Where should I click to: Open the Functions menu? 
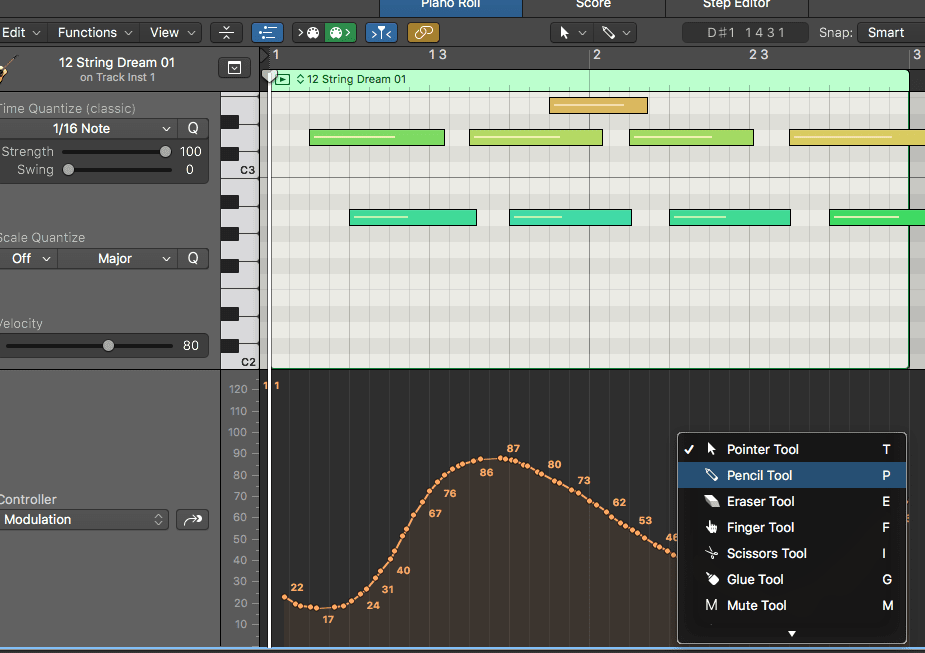click(94, 32)
